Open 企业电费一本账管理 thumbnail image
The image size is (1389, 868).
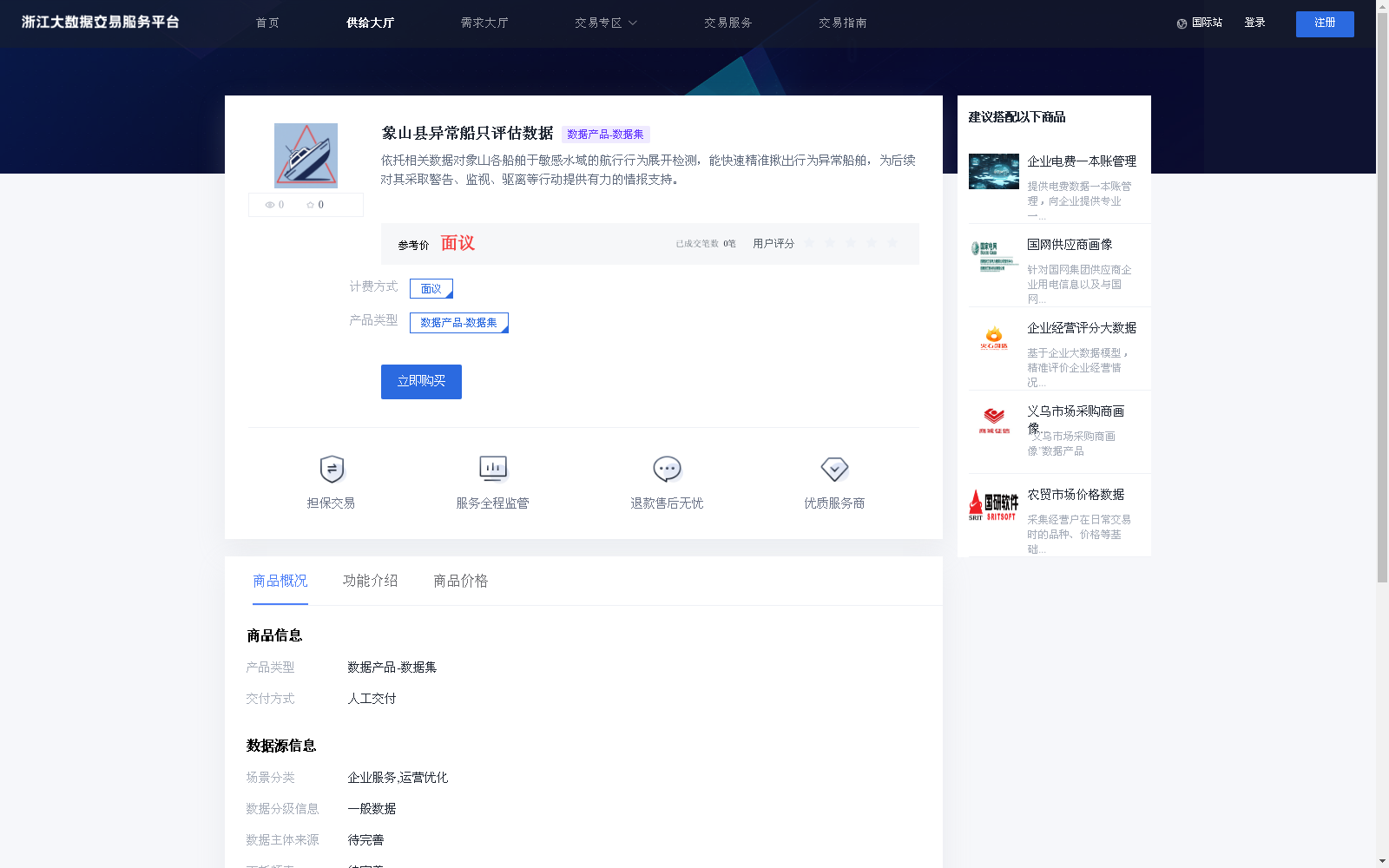[994, 171]
